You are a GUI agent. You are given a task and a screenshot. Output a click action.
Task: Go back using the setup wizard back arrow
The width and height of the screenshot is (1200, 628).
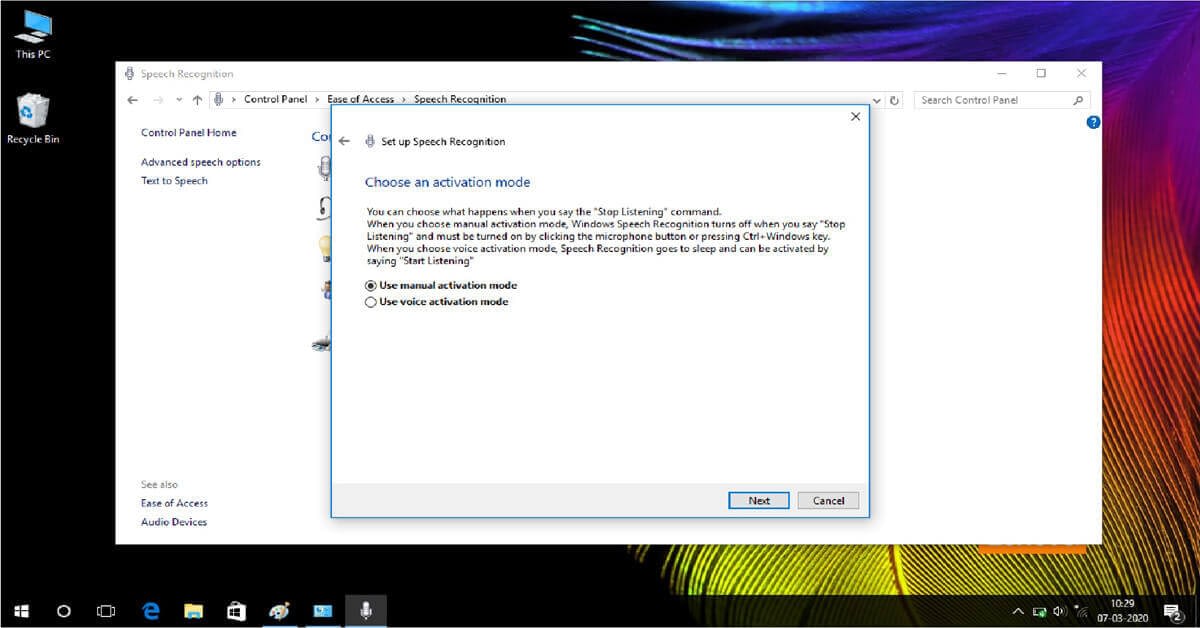(x=344, y=141)
